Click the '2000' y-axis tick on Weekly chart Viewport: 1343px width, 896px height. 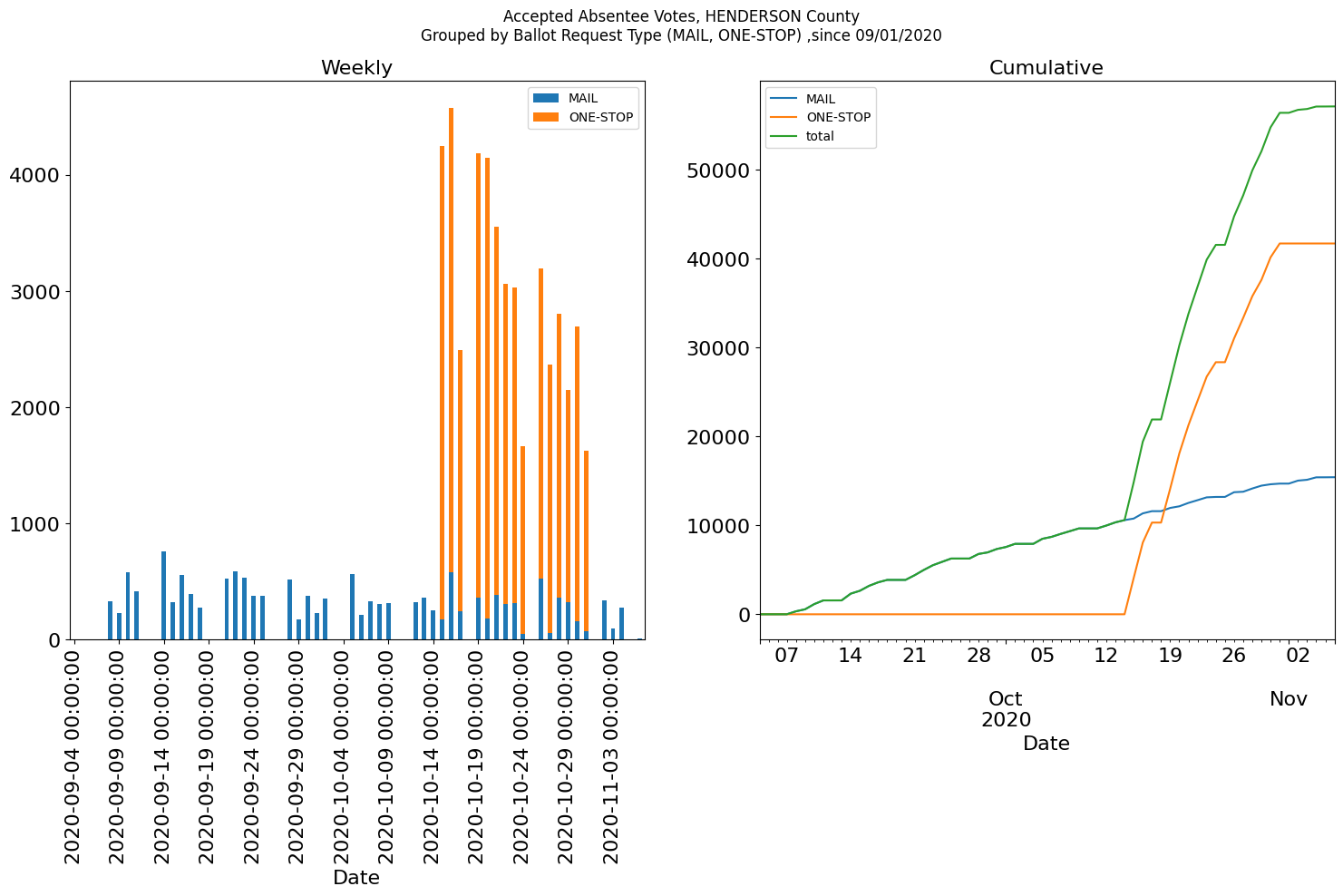coord(34,408)
